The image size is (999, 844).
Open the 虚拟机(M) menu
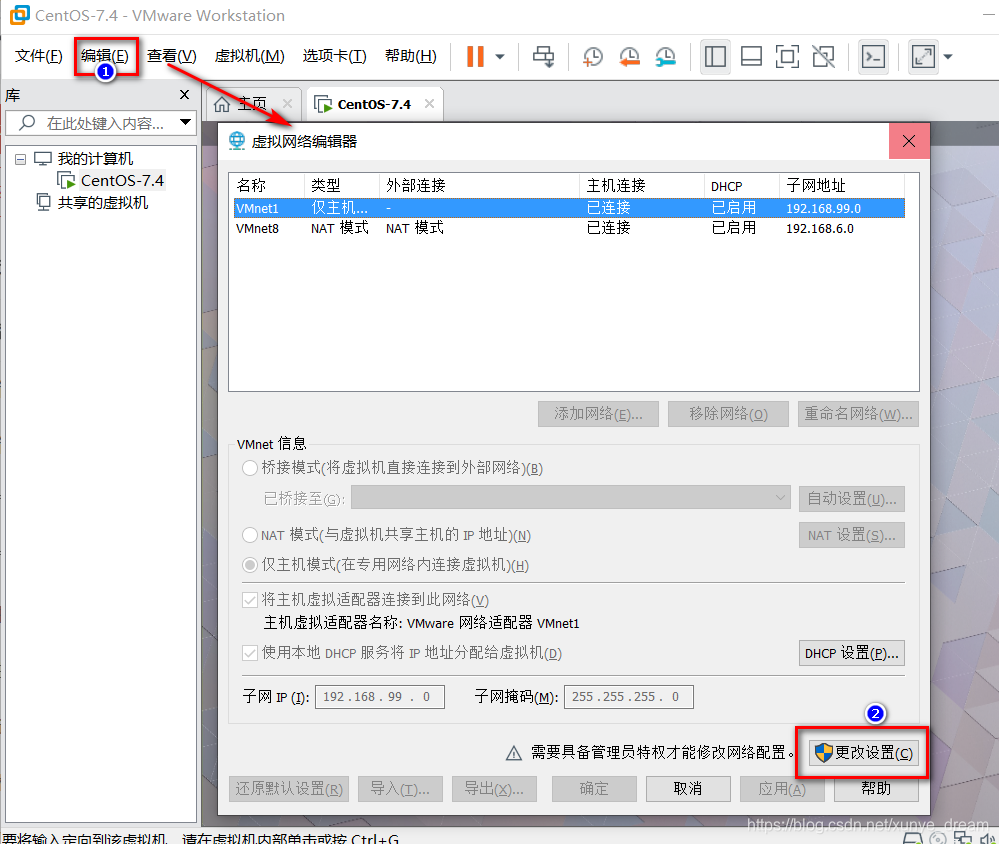(x=250, y=56)
